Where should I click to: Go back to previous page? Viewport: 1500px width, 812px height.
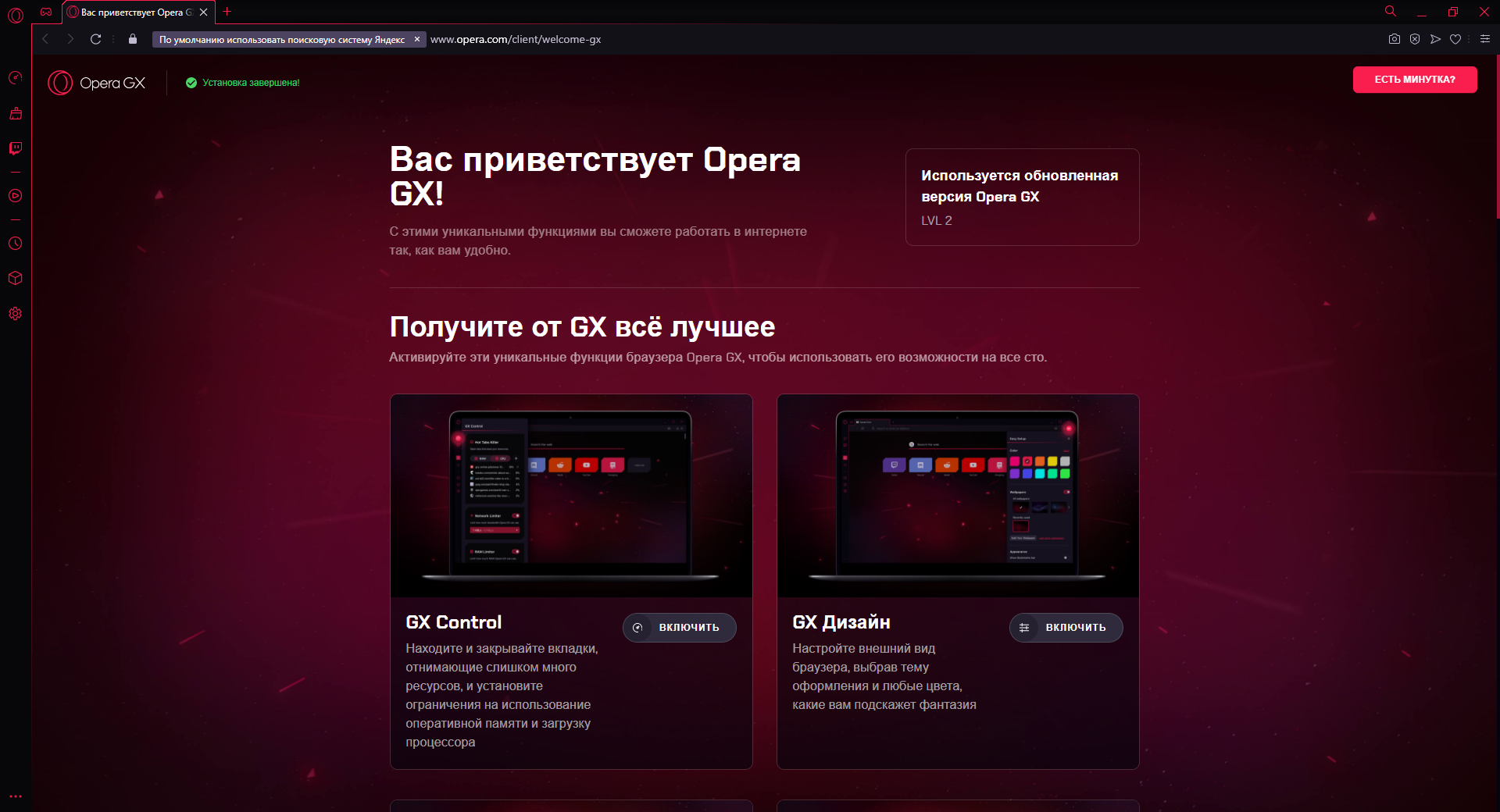[45, 39]
